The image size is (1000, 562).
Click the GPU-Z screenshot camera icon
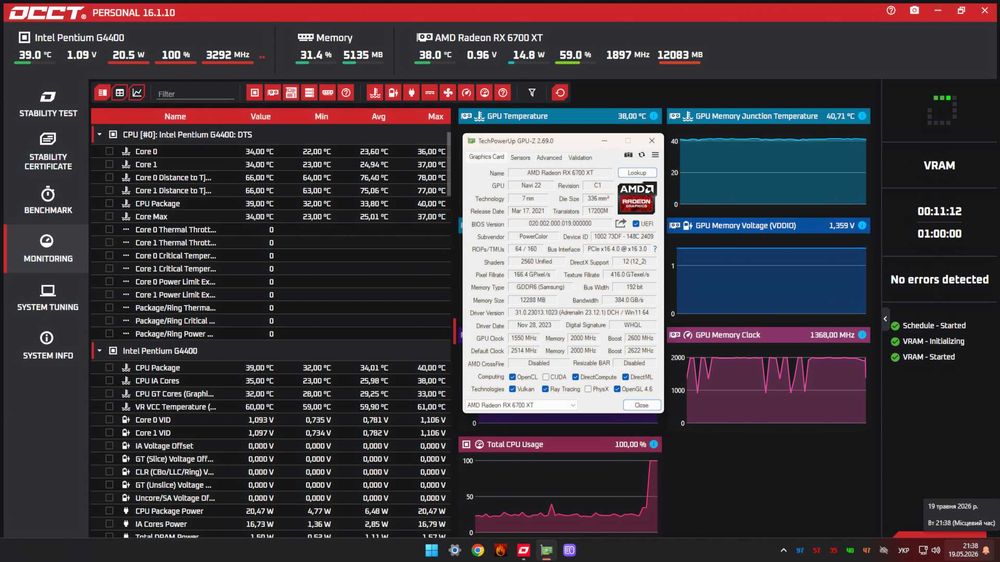[628, 155]
